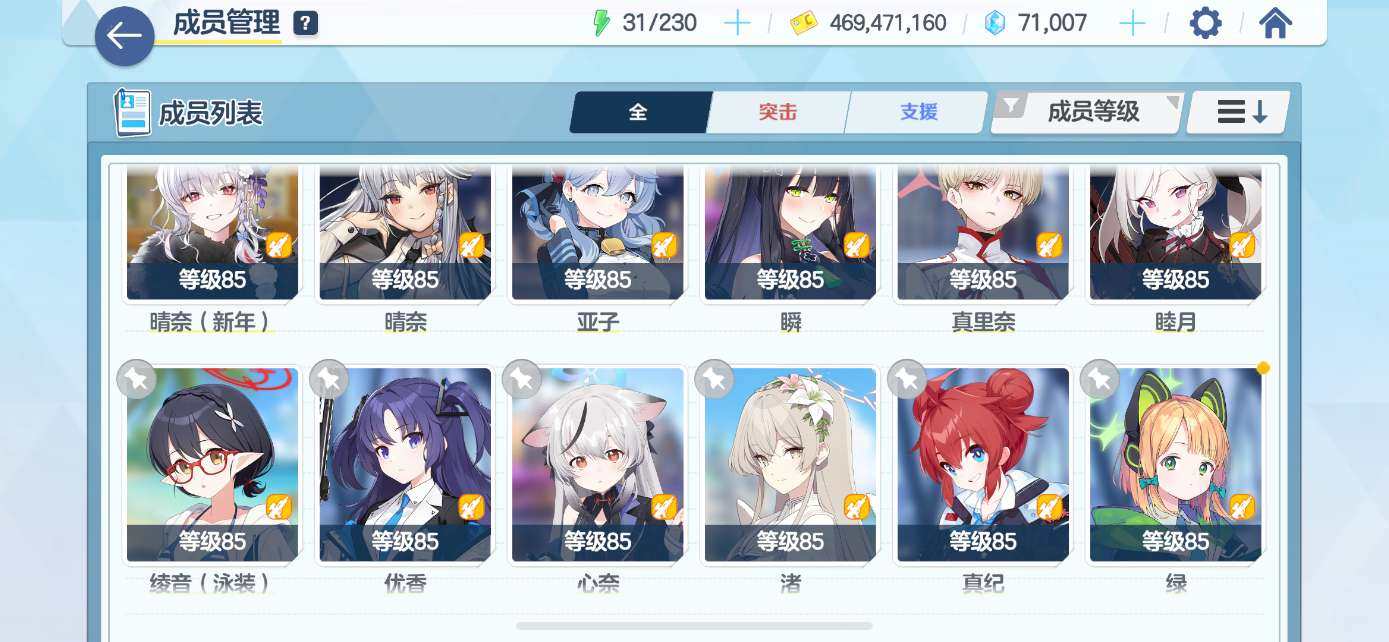This screenshot has height=642, width=1389.
Task: Click the green lightning energy icon
Action: (x=601, y=23)
